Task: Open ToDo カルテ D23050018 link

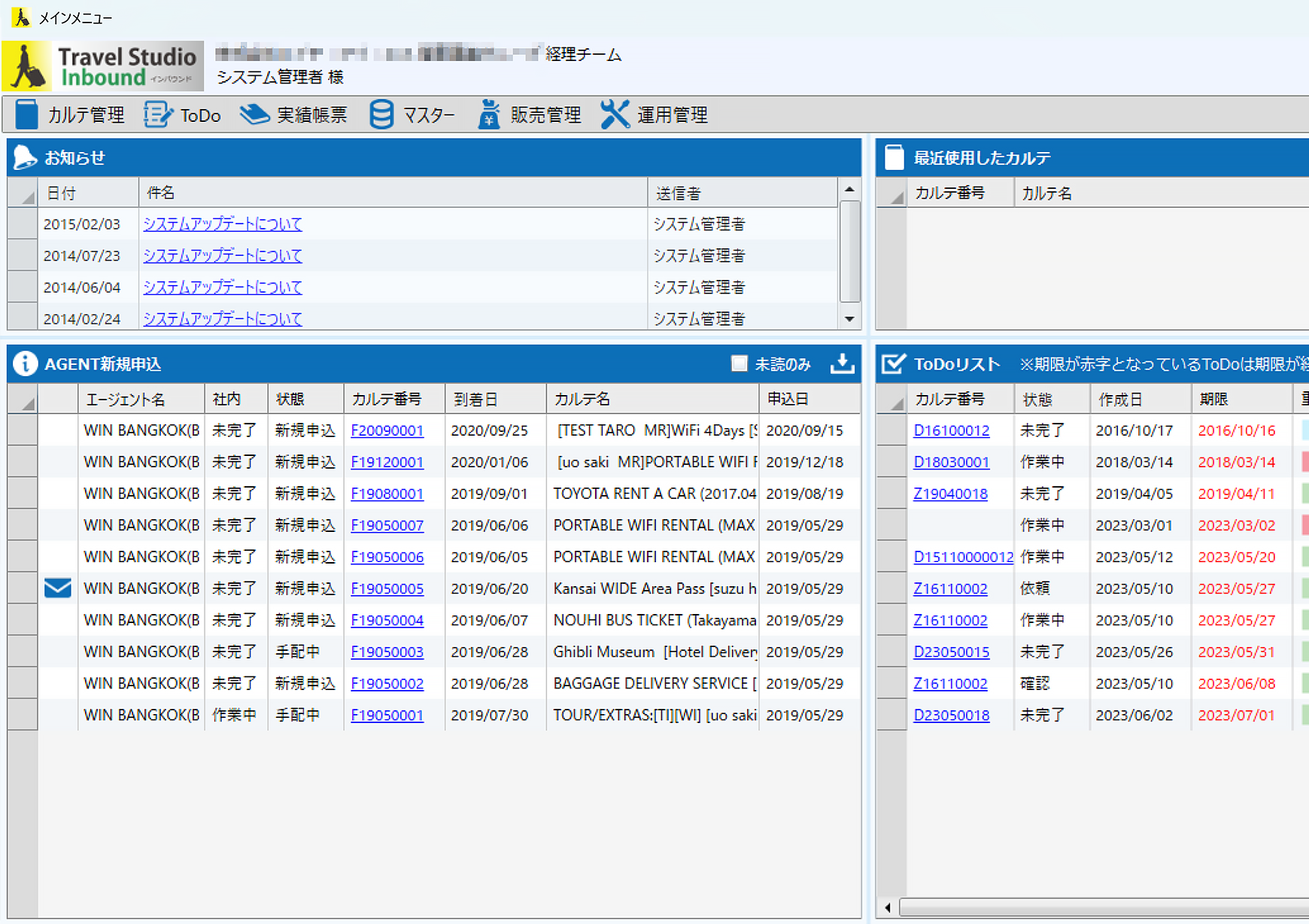Action: (951, 715)
